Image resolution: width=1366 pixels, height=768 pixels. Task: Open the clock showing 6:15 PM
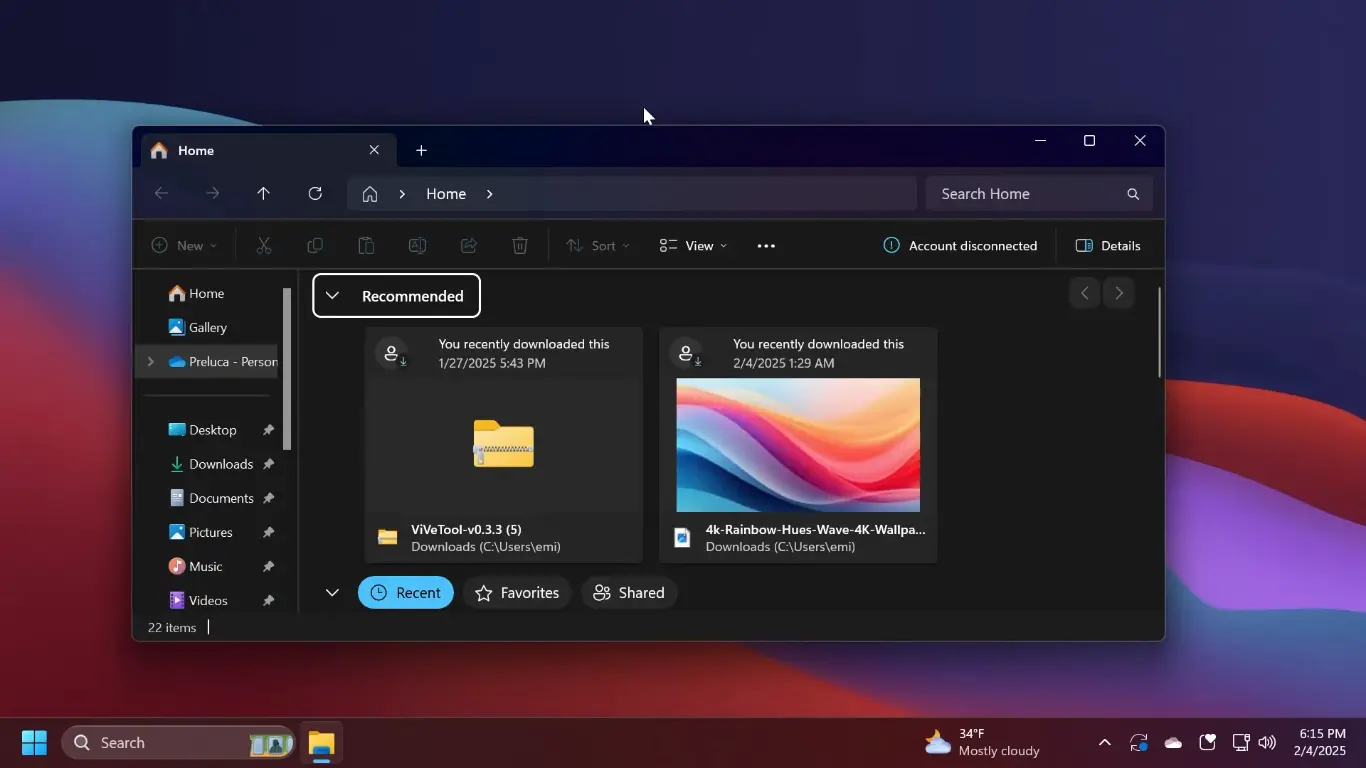(1322, 743)
